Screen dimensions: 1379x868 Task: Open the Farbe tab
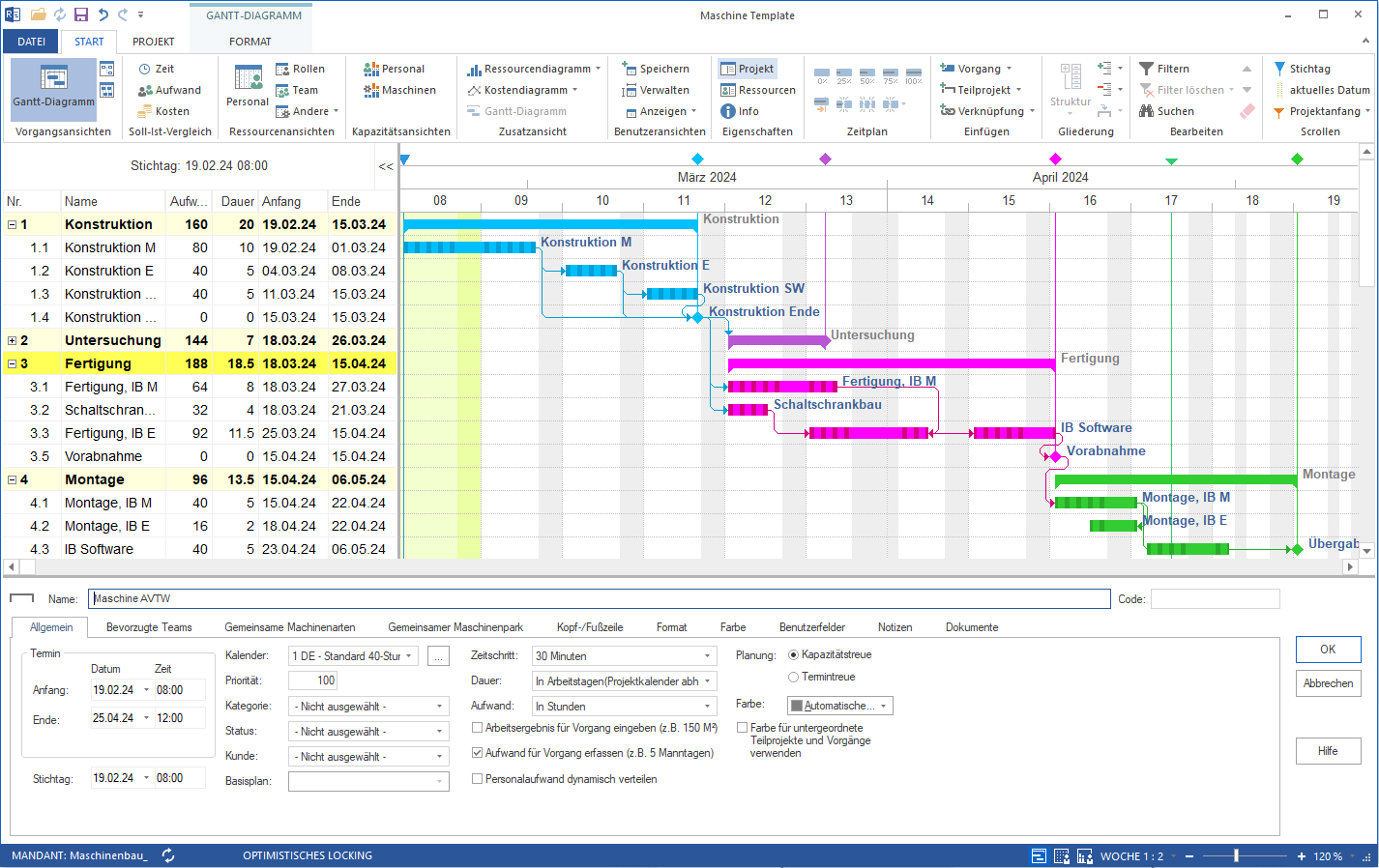pos(733,627)
